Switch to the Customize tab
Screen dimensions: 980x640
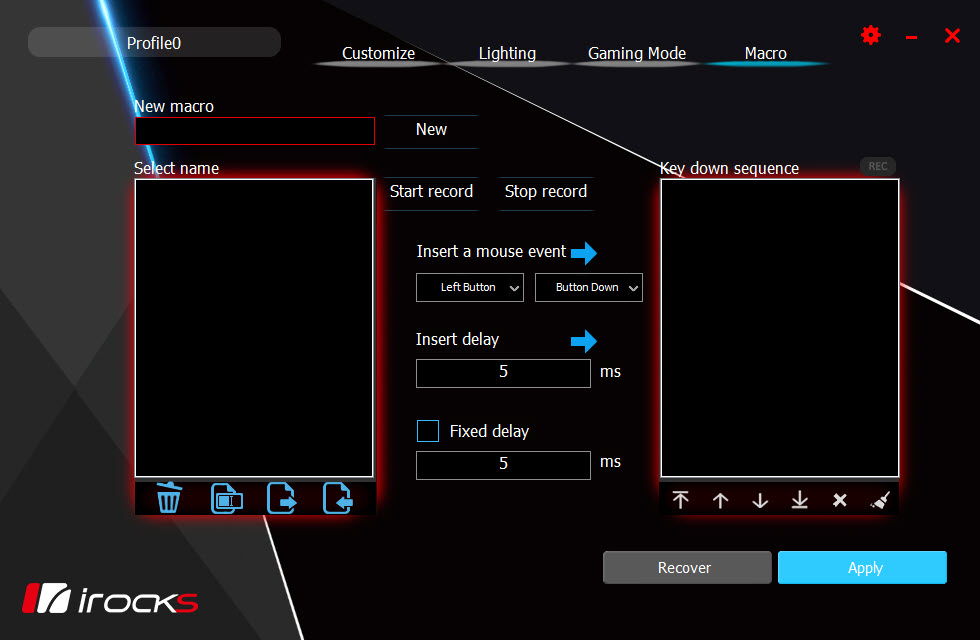(x=378, y=54)
